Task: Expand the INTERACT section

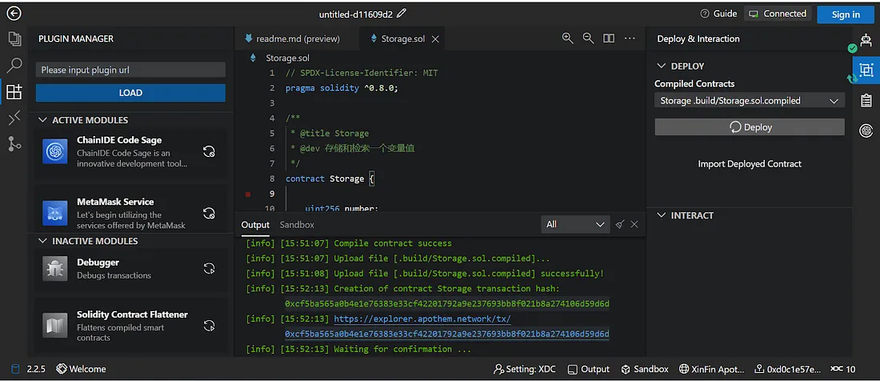Action: [661, 215]
